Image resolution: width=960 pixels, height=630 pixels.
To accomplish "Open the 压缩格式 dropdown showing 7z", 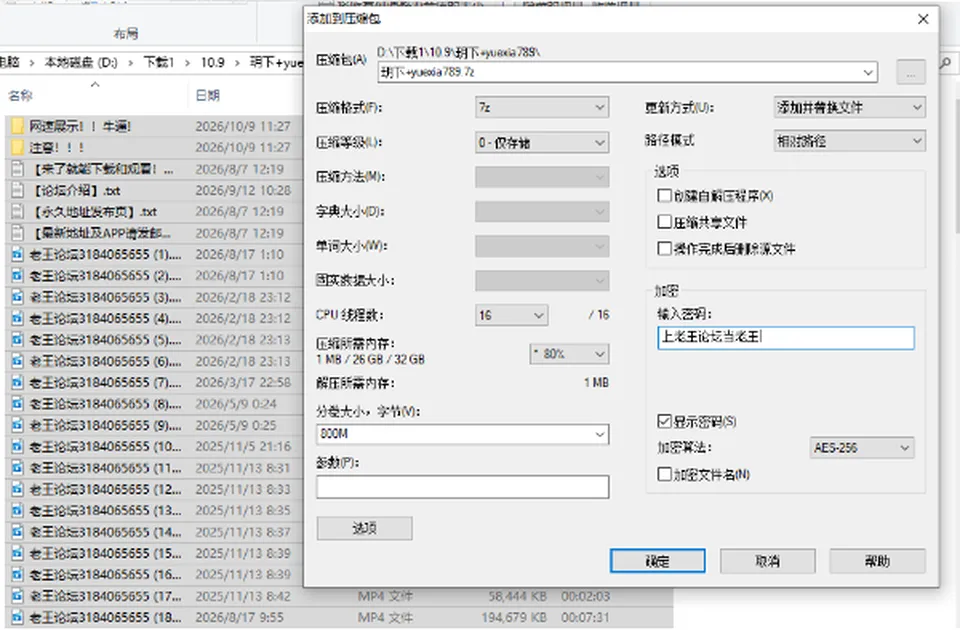I will [542, 108].
